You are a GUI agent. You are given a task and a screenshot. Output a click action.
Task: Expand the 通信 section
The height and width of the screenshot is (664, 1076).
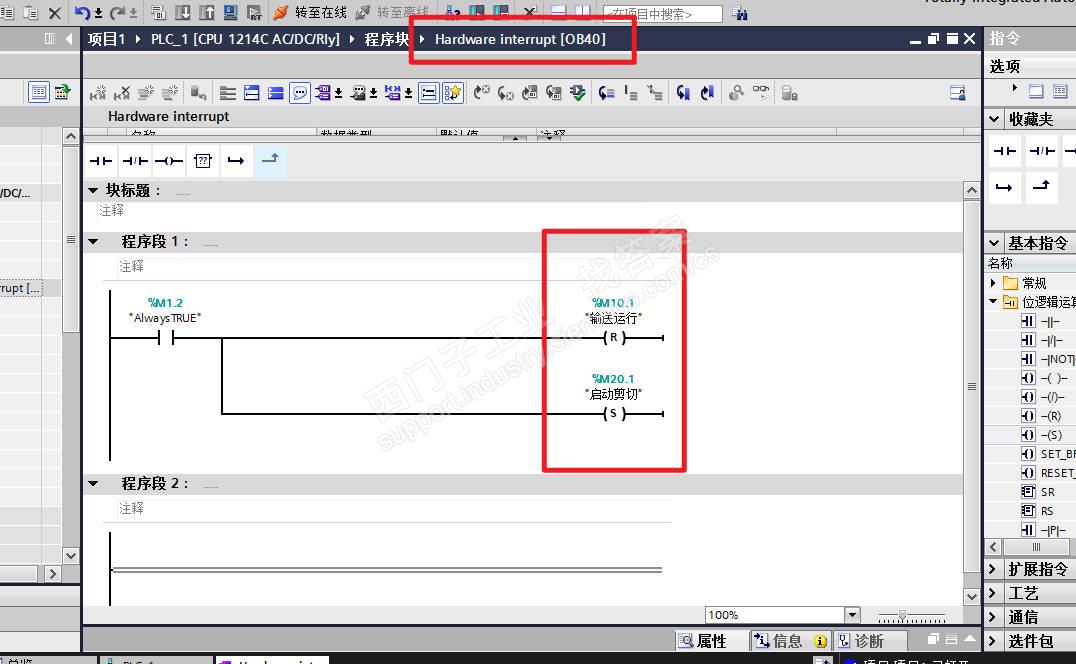993,617
